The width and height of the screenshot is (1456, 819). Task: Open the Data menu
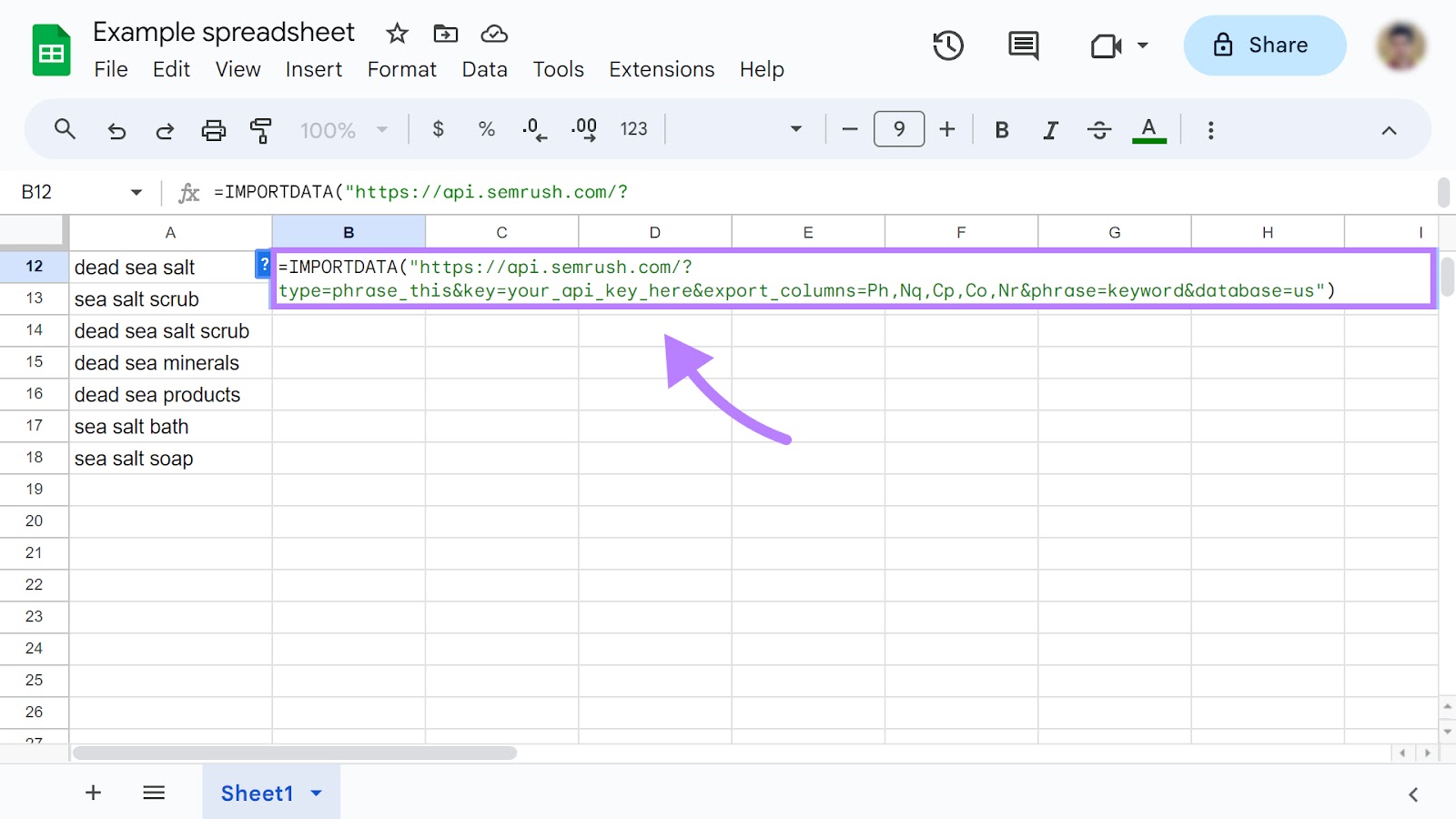click(484, 69)
